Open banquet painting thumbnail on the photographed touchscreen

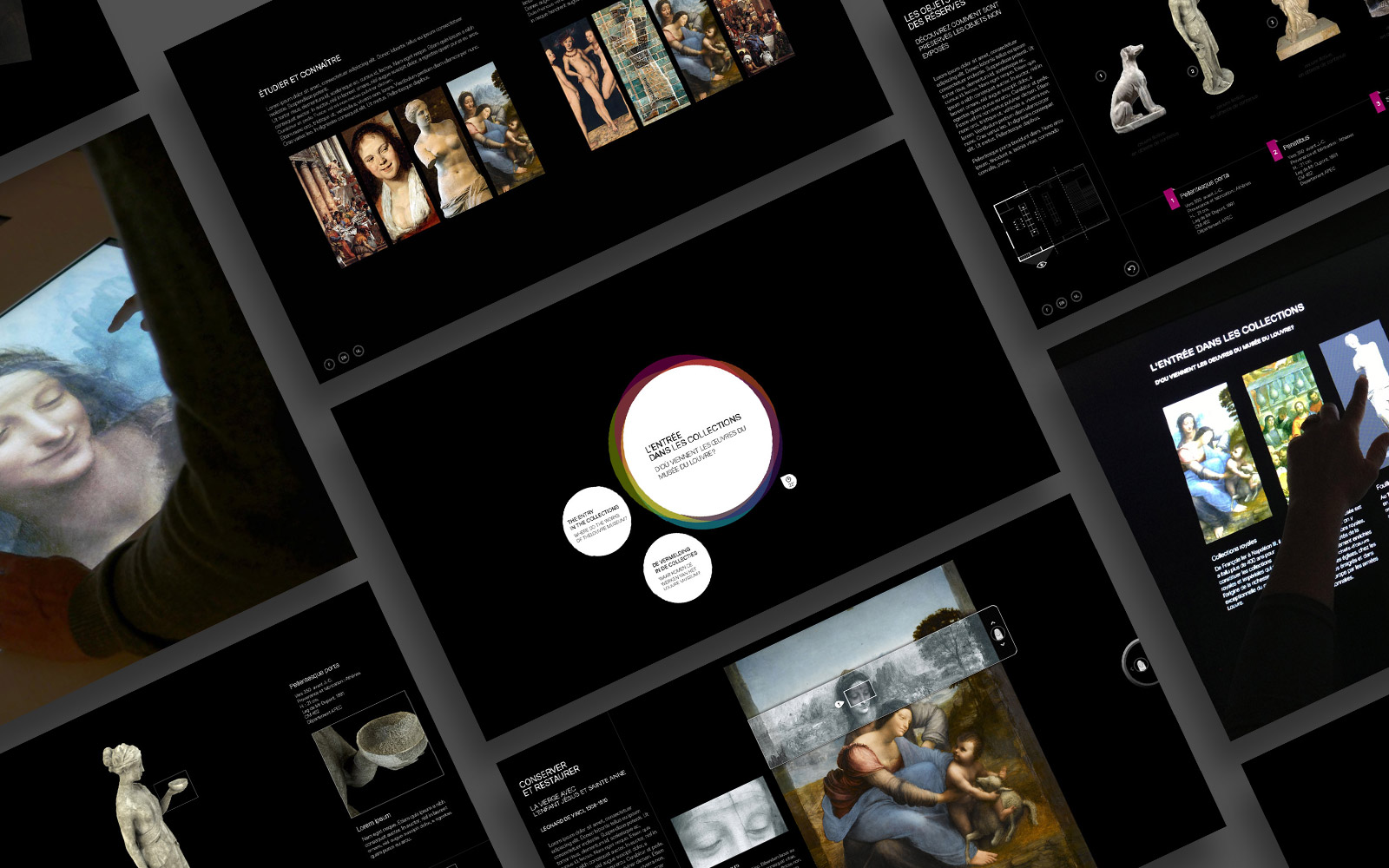click(x=1280, y=418)
